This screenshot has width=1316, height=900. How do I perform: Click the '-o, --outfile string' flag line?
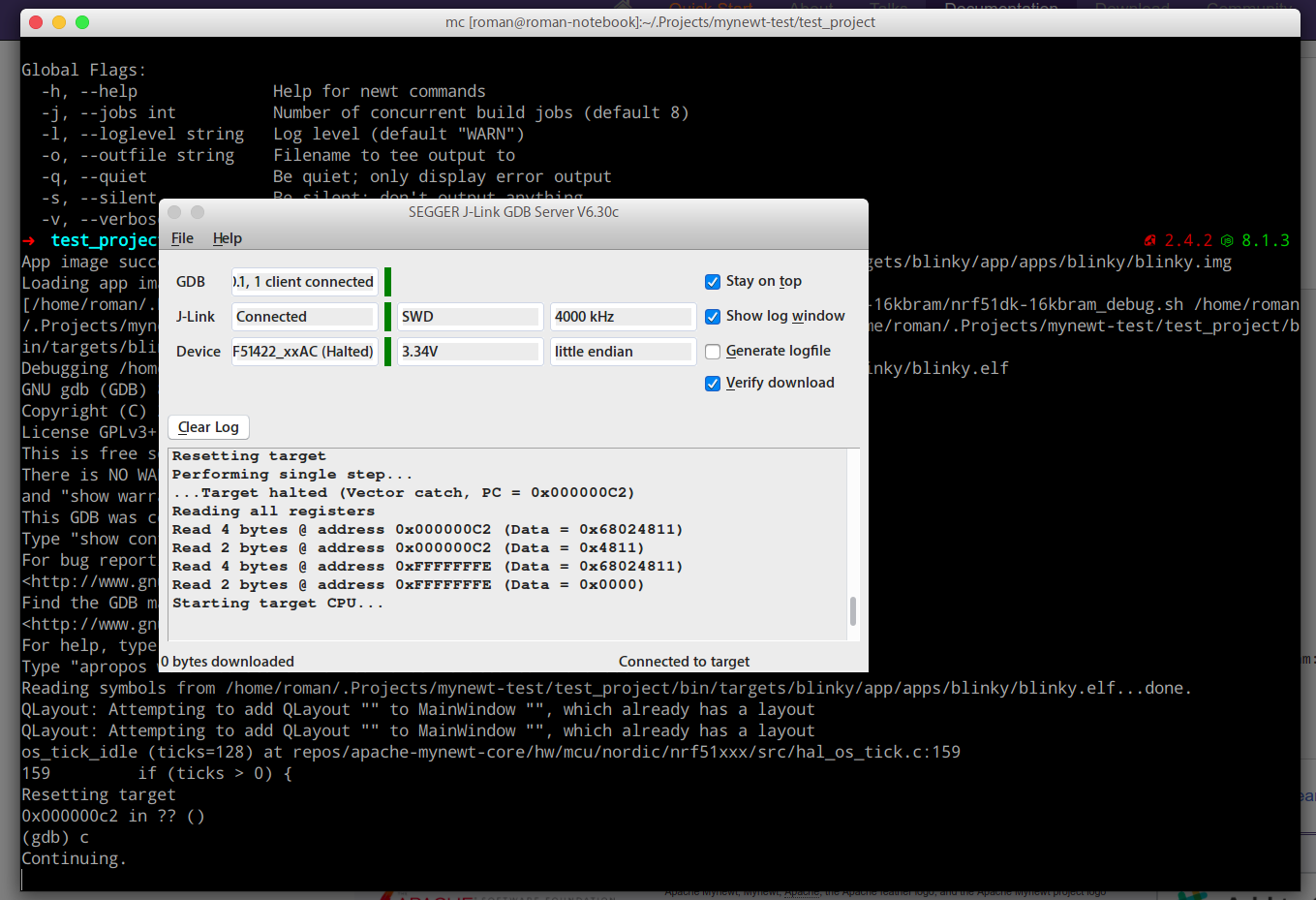coord(278,155)
